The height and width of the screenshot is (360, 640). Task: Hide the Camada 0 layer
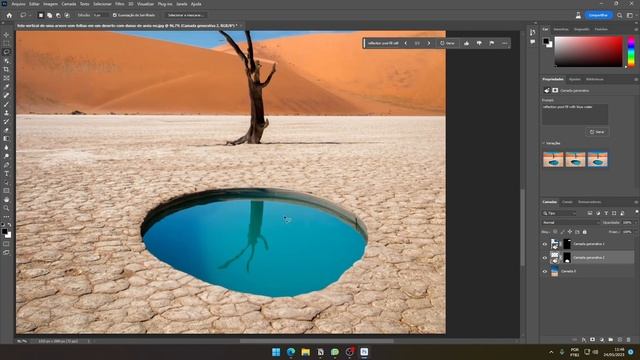pos(544,271)
